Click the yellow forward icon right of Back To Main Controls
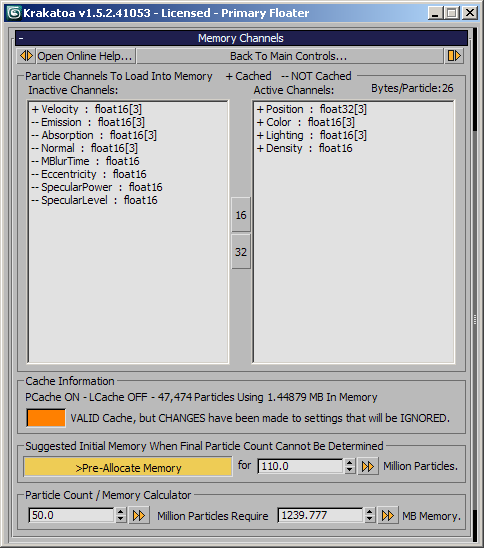Viewport: 484px width, 548px height. (454, 56)
